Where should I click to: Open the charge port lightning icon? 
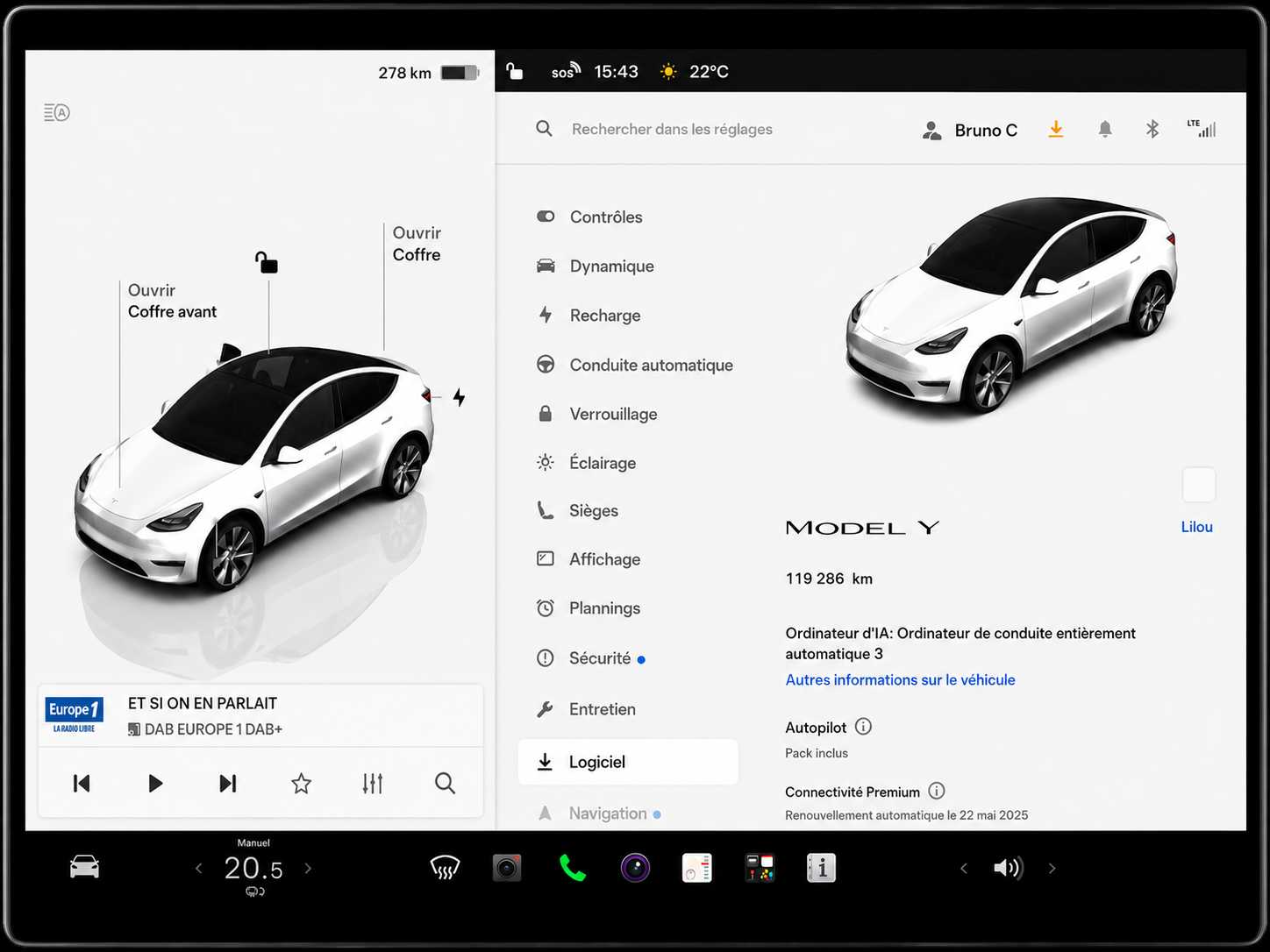459,397
